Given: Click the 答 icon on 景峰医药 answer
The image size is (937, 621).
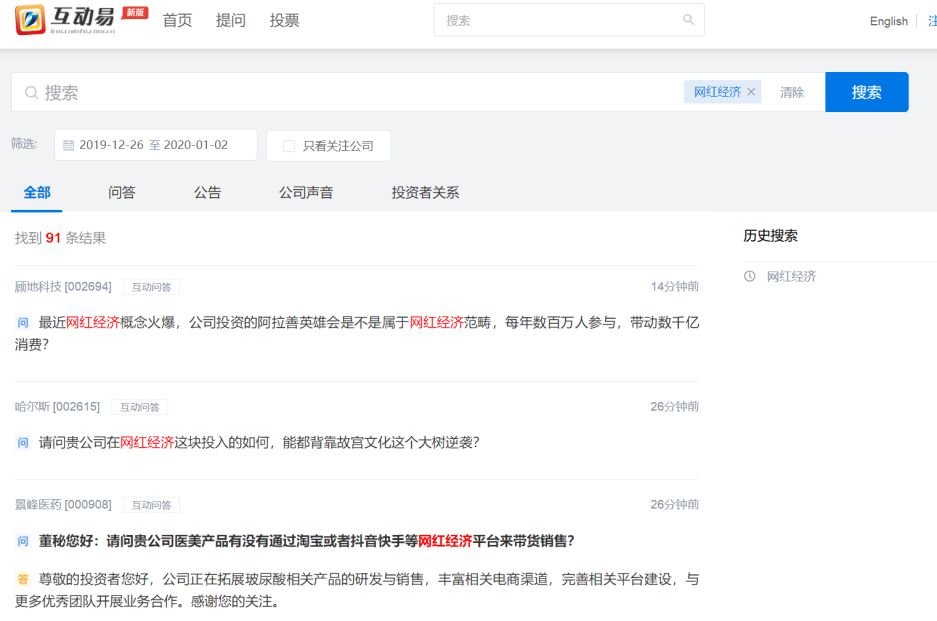Looking at the screenshot, I should pos(23,579).
